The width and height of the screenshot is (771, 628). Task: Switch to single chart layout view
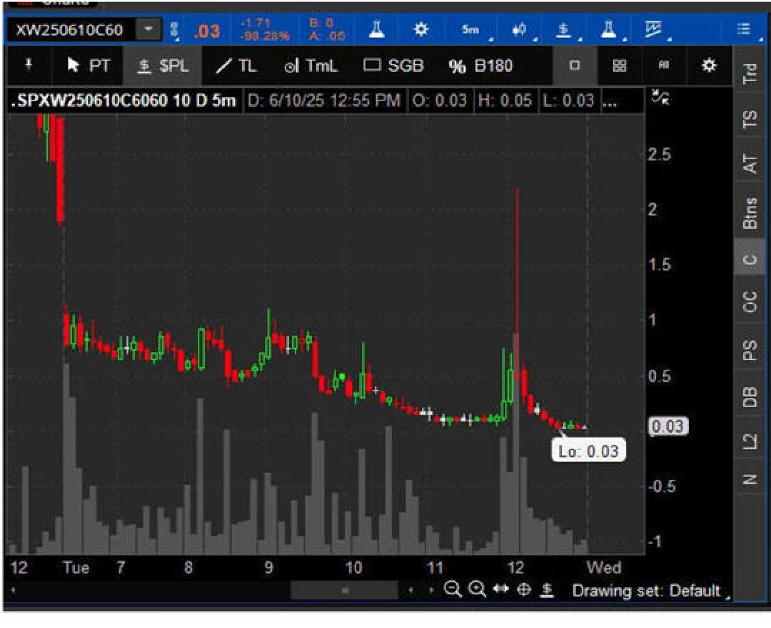575,66
